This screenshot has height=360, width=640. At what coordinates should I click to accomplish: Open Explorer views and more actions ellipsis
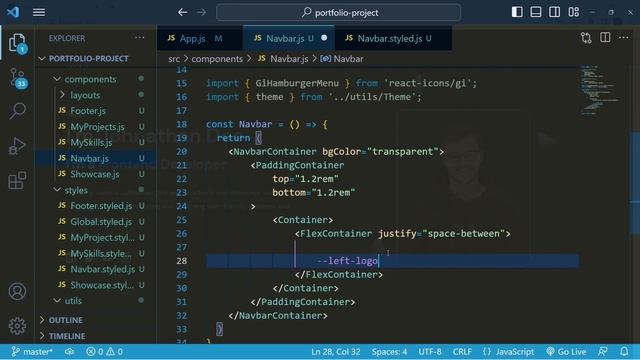click(x=140, y=38)
